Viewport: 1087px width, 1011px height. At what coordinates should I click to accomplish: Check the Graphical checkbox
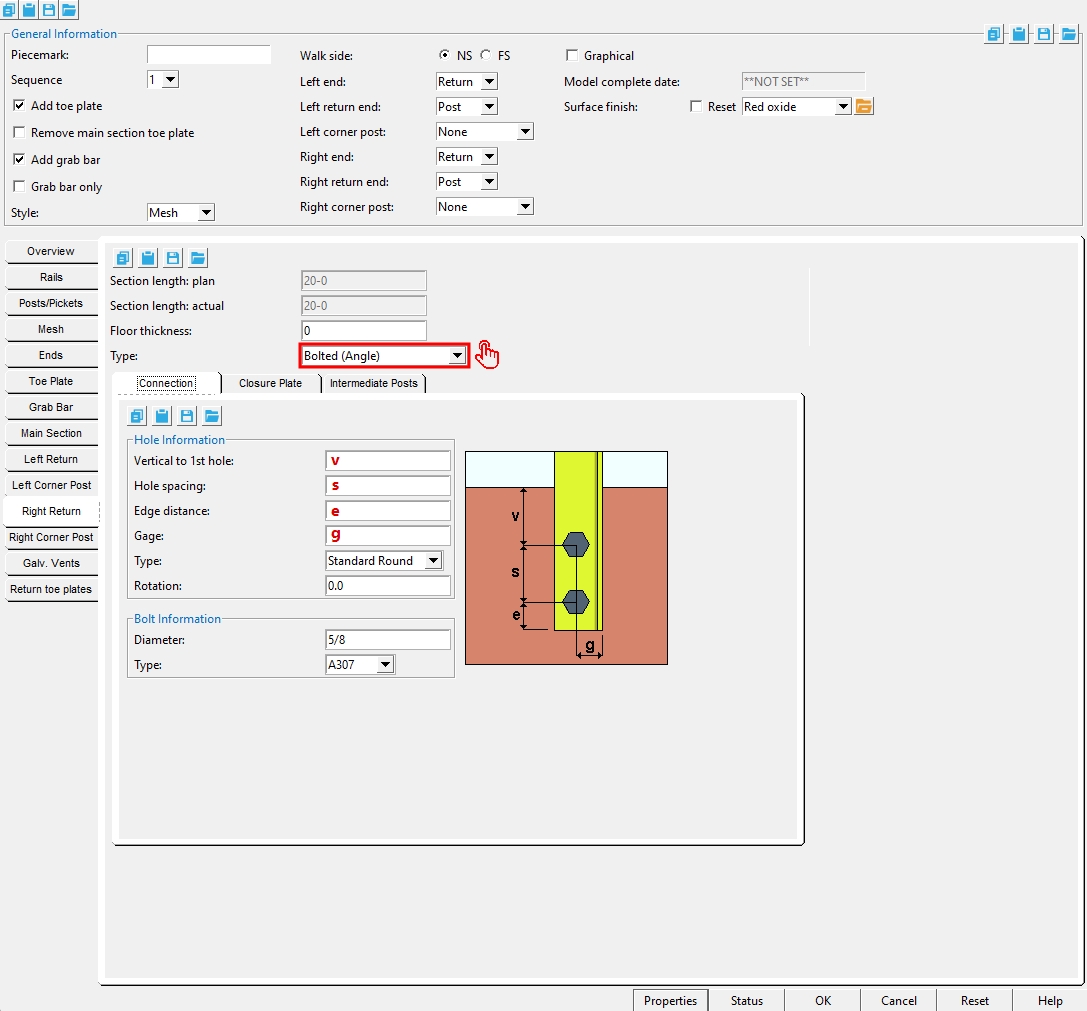click(x=572, y=55)
